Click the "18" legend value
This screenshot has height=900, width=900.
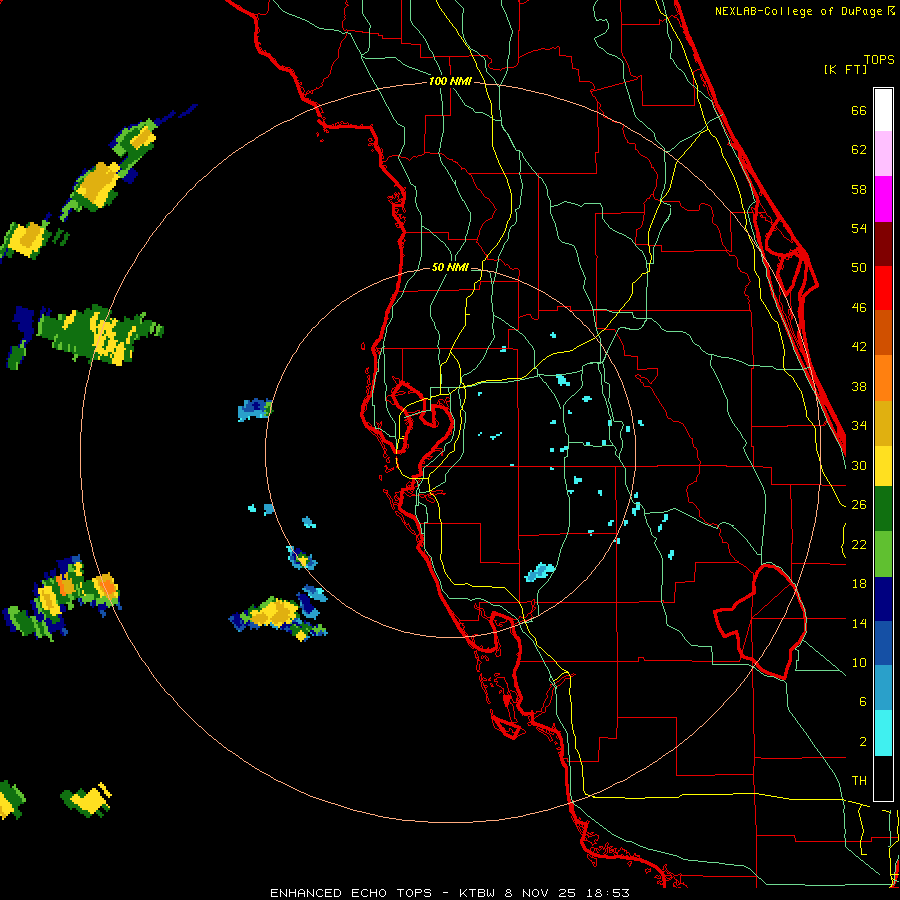click(859, 584)
